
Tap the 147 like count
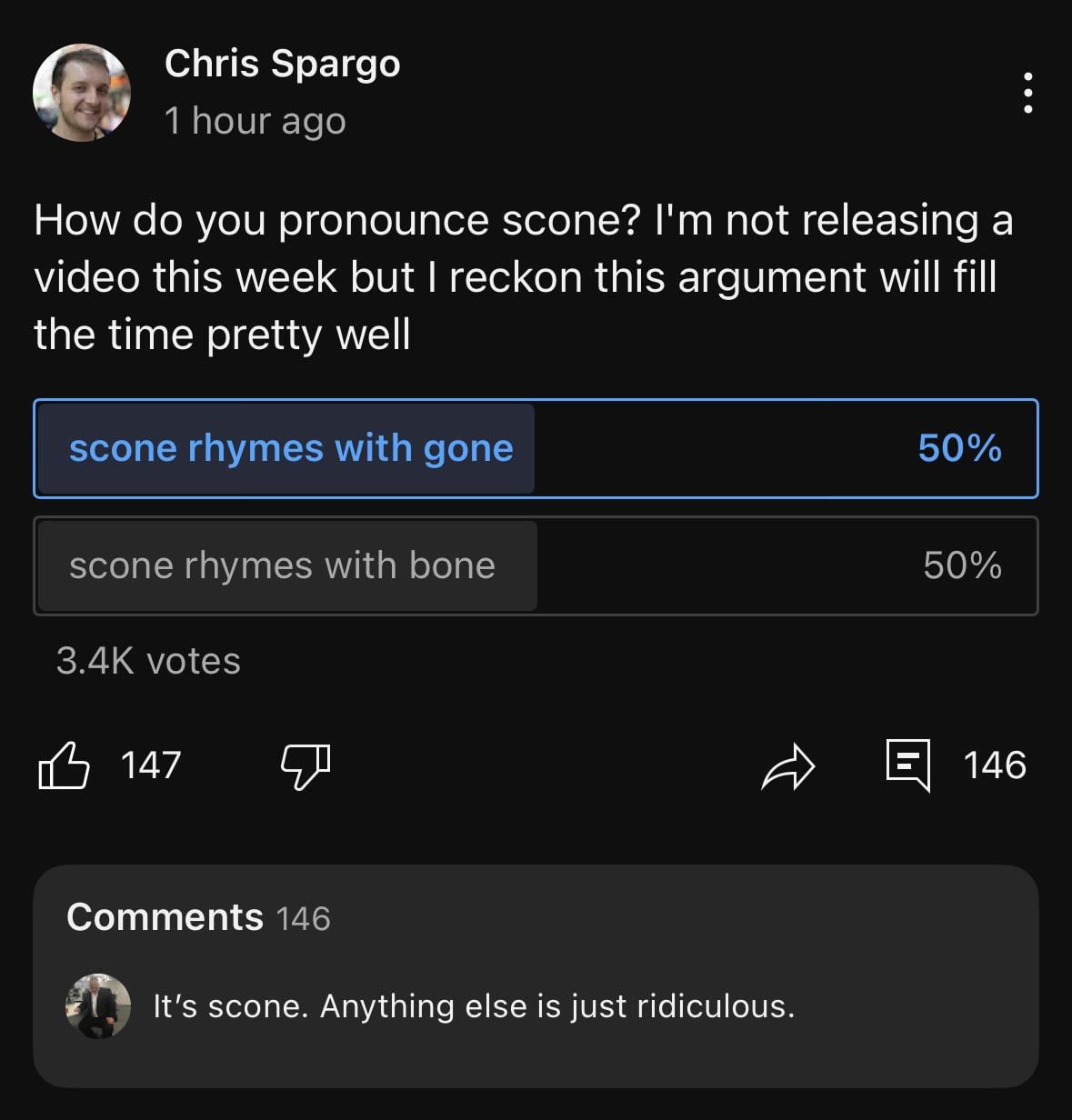coord(151,765)
